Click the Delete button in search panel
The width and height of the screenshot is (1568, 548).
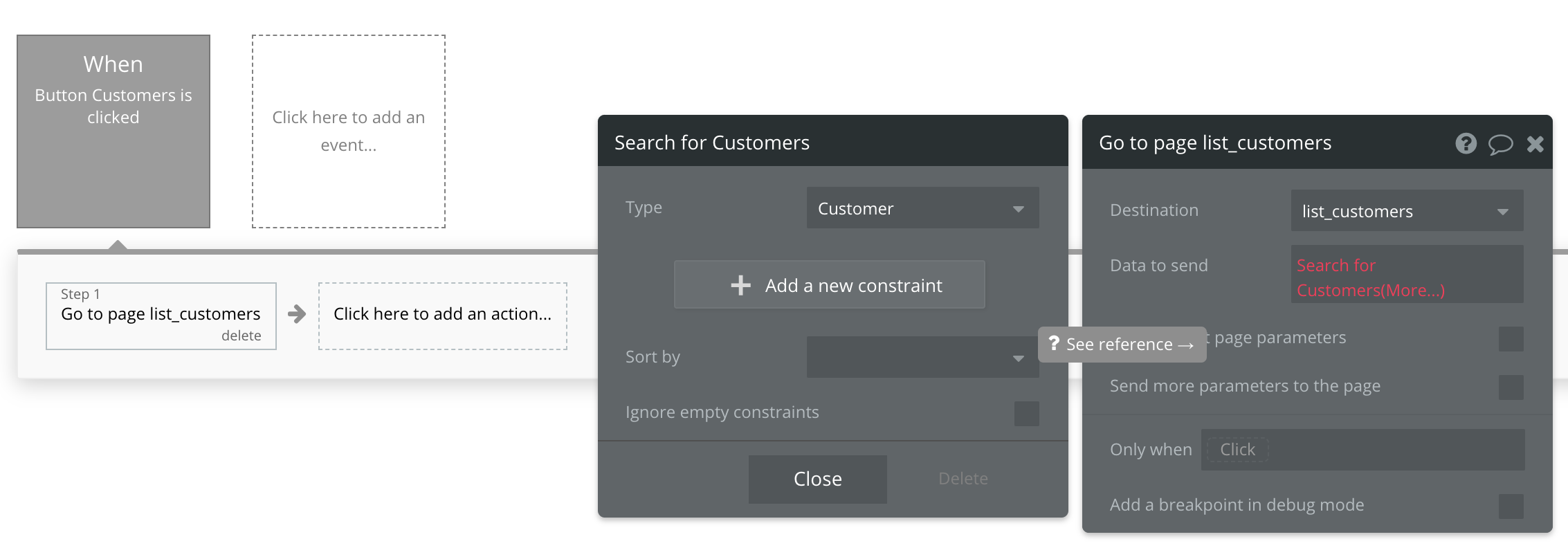pos(963,479)
